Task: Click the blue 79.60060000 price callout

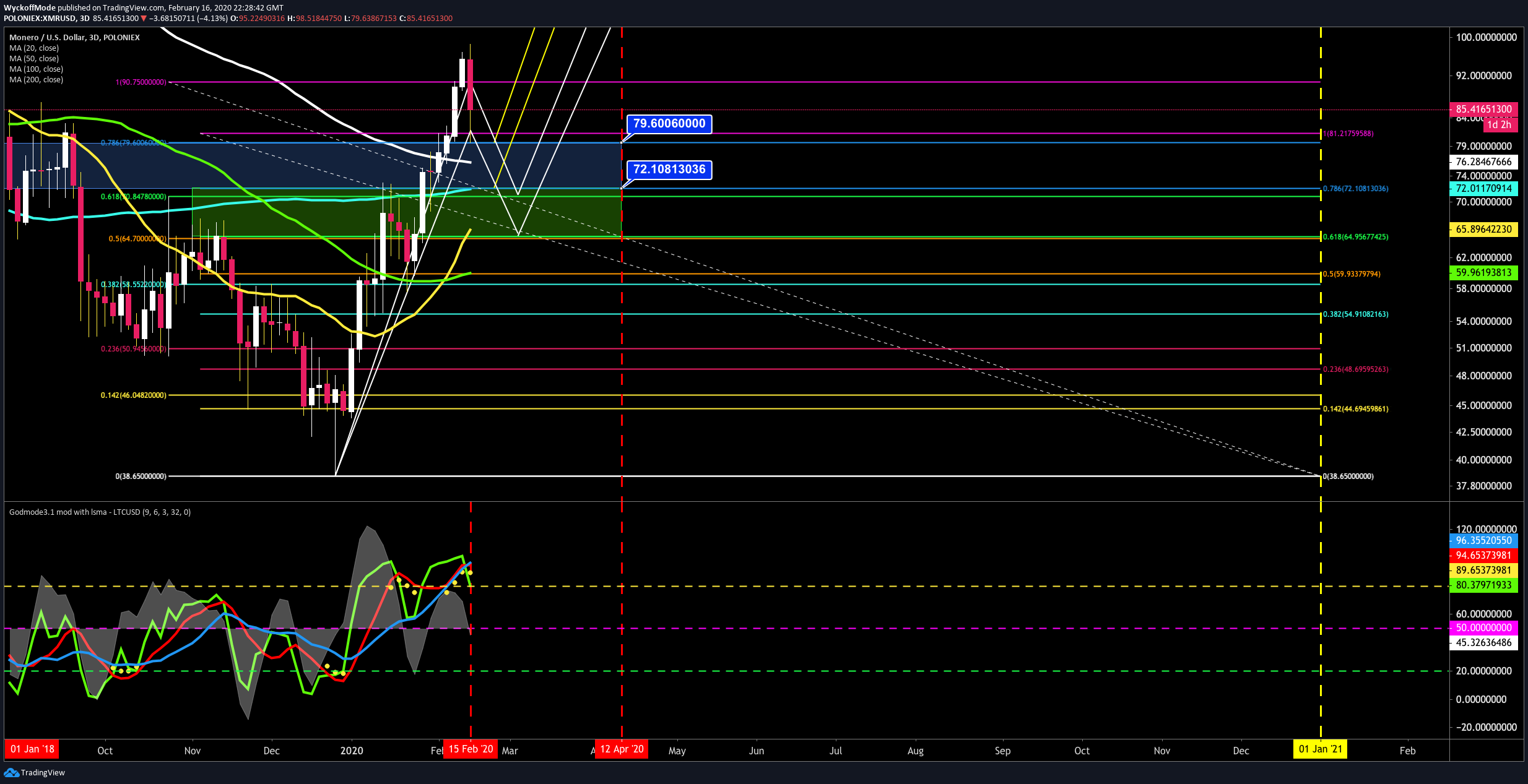Action: tap(669, 124)
